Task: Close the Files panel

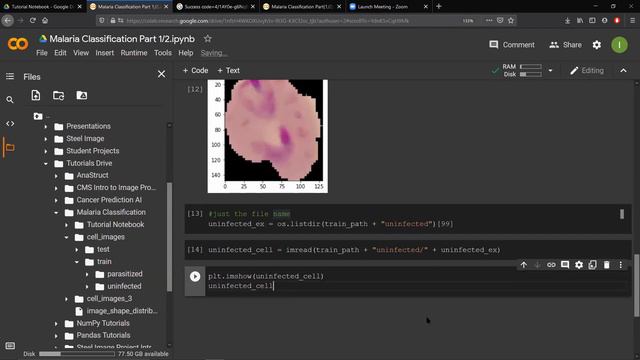Action: click(x=162, y=74)
